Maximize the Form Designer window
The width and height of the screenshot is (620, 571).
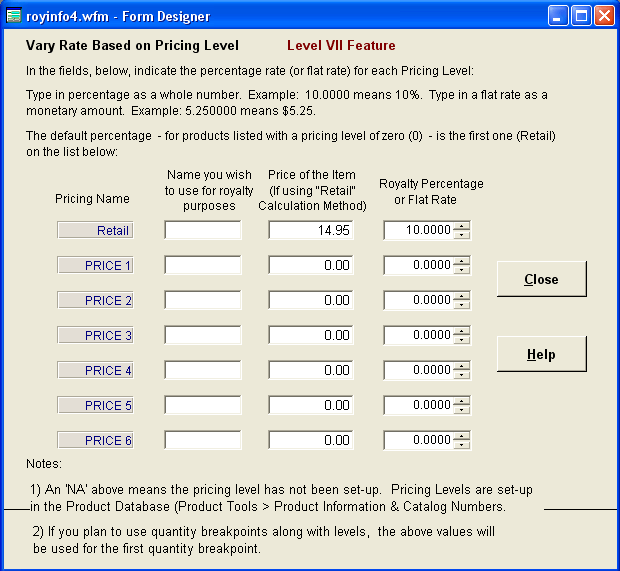tap(582, 15)
